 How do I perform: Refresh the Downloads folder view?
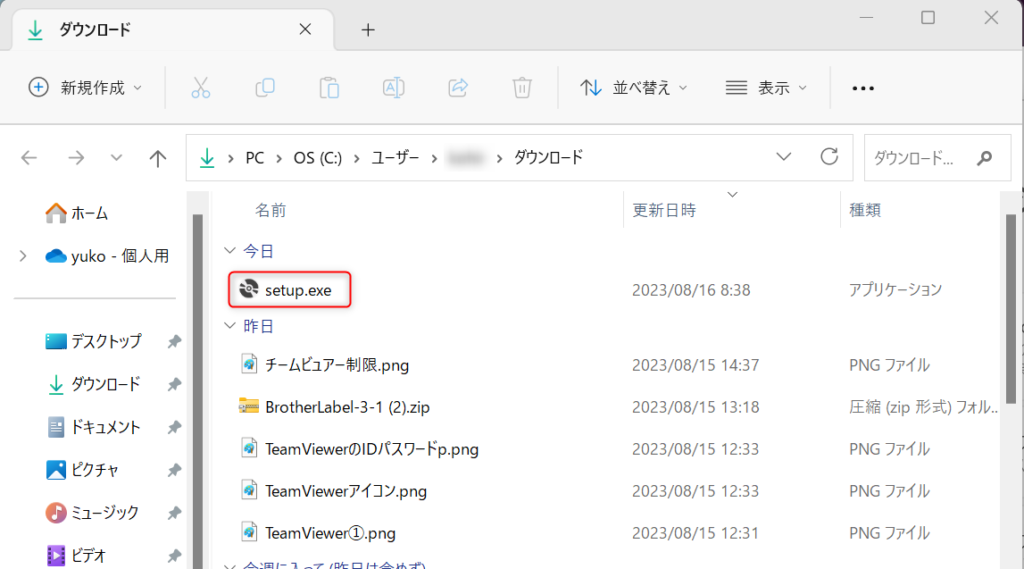click(829, 157)
